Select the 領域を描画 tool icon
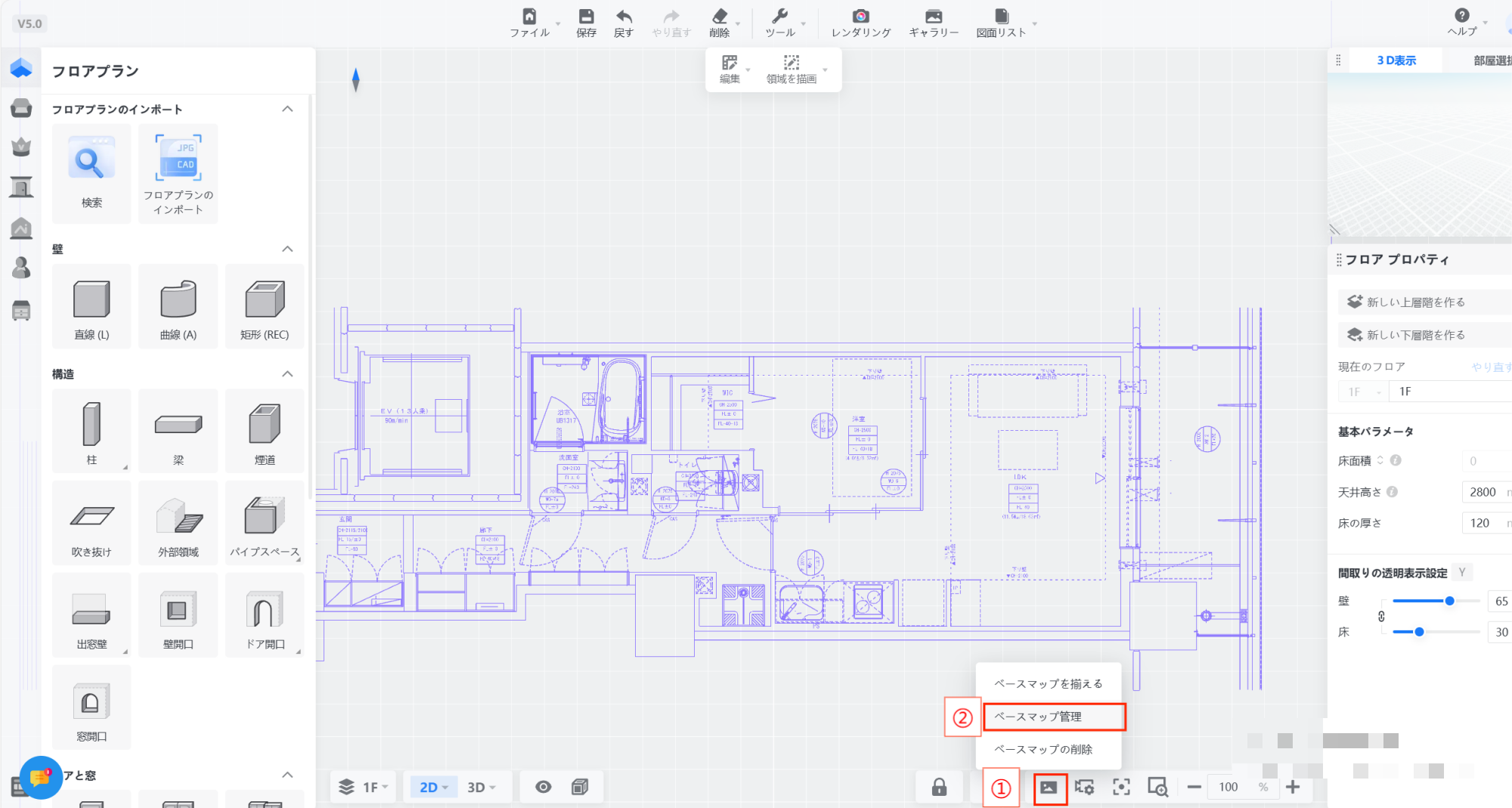 coord(792,63)
